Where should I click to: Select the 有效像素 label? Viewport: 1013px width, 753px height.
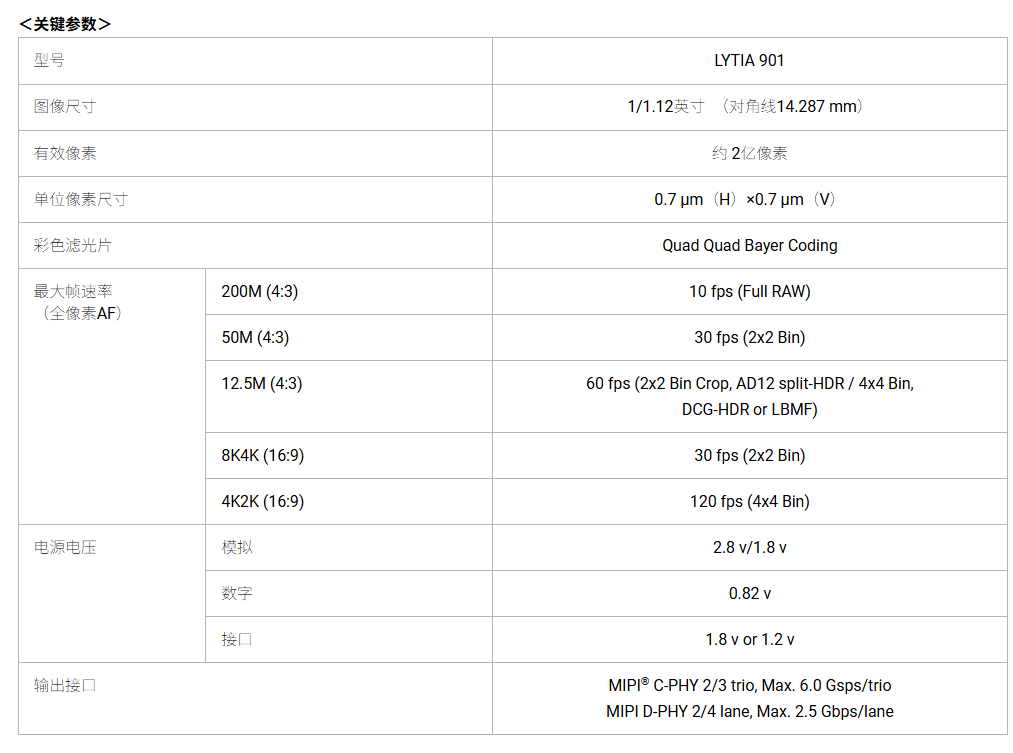65,153
